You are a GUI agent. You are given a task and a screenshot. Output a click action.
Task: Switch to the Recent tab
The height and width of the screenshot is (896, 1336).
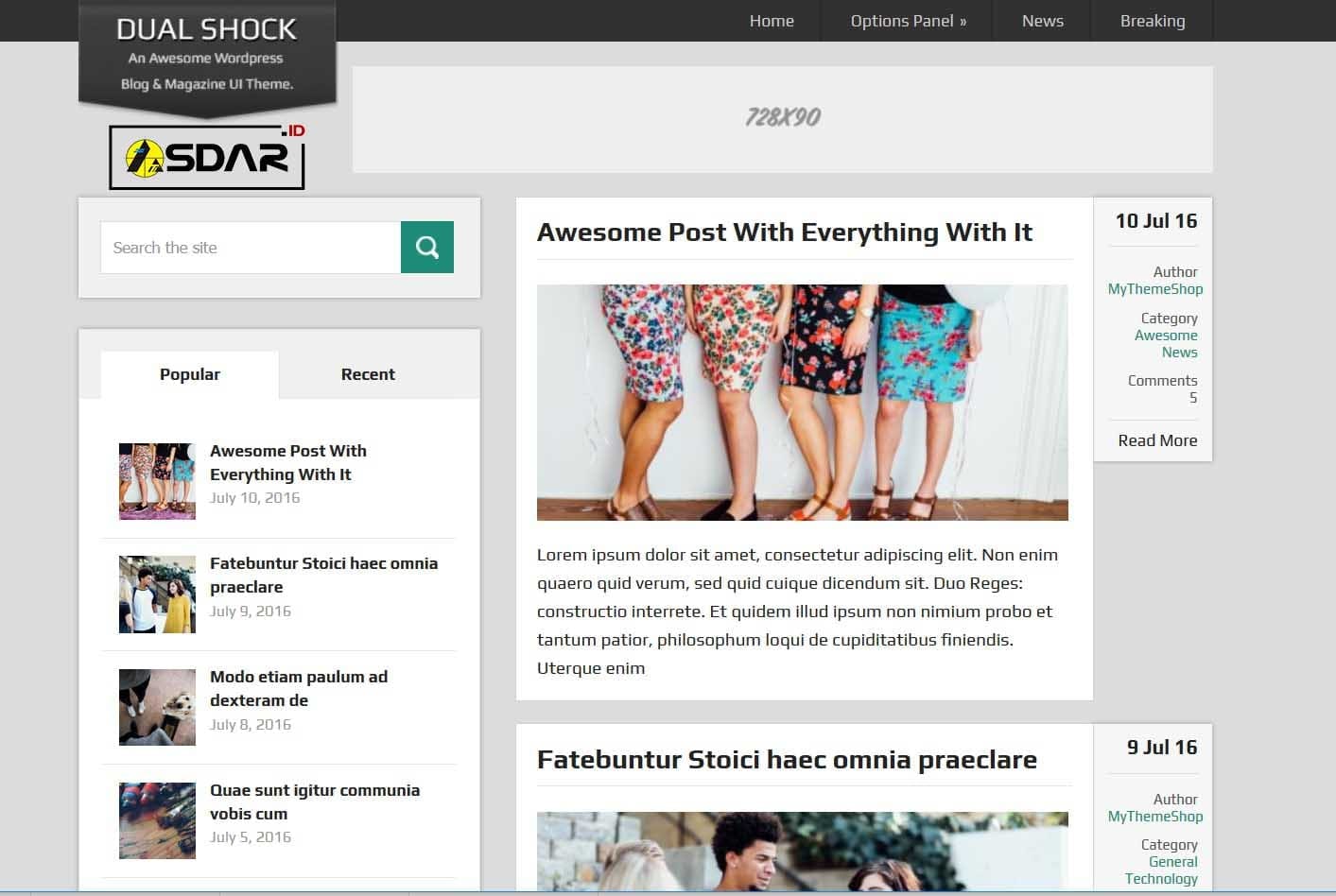[368, 374]
